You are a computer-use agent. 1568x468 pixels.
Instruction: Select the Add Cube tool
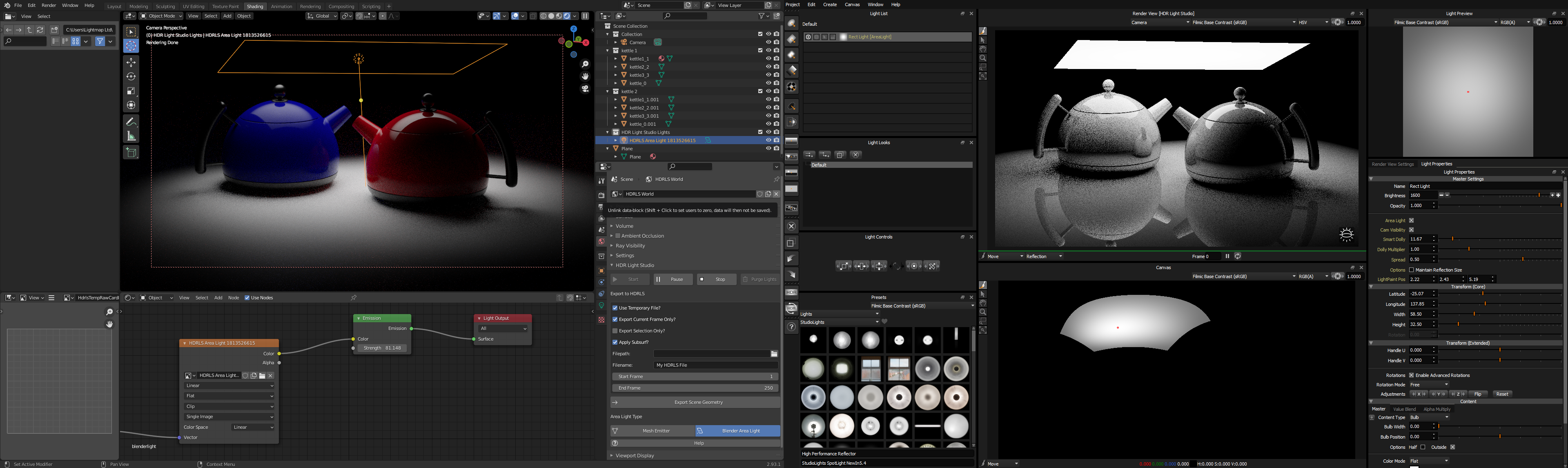click(x=131, y=152)
